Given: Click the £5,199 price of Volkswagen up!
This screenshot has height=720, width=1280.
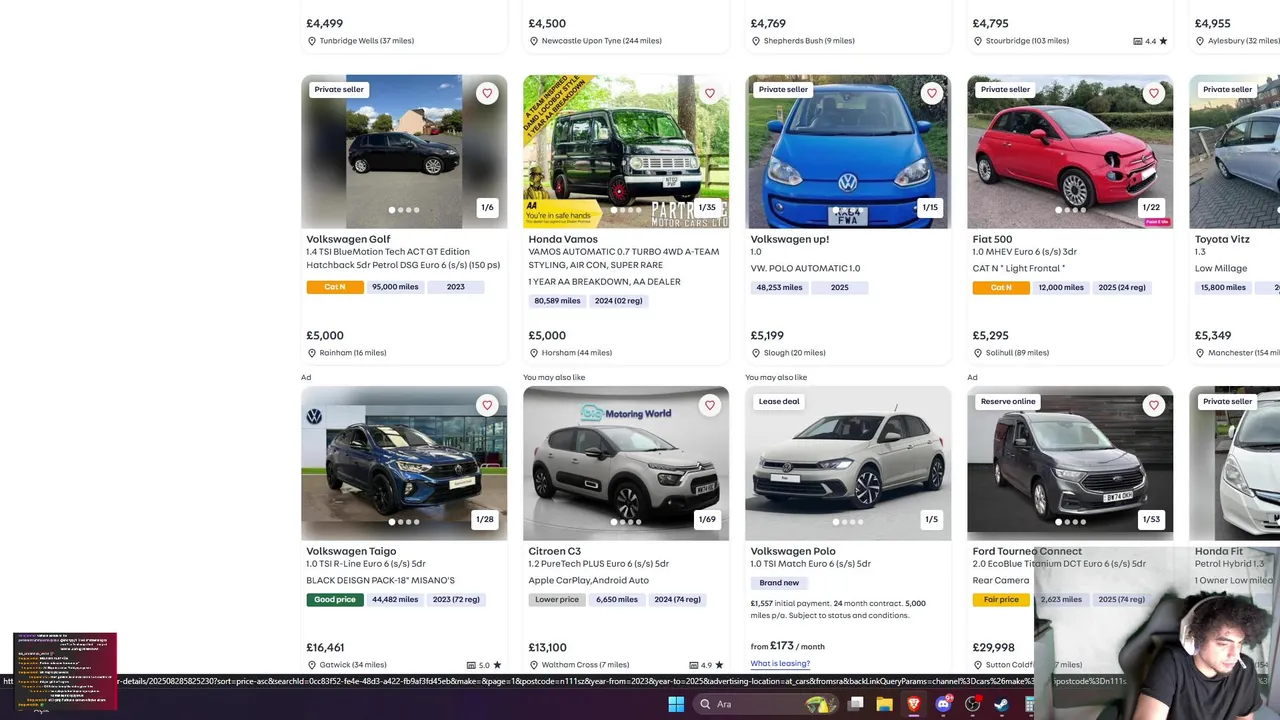Looking at the screenshot, I should pos(767,336).
